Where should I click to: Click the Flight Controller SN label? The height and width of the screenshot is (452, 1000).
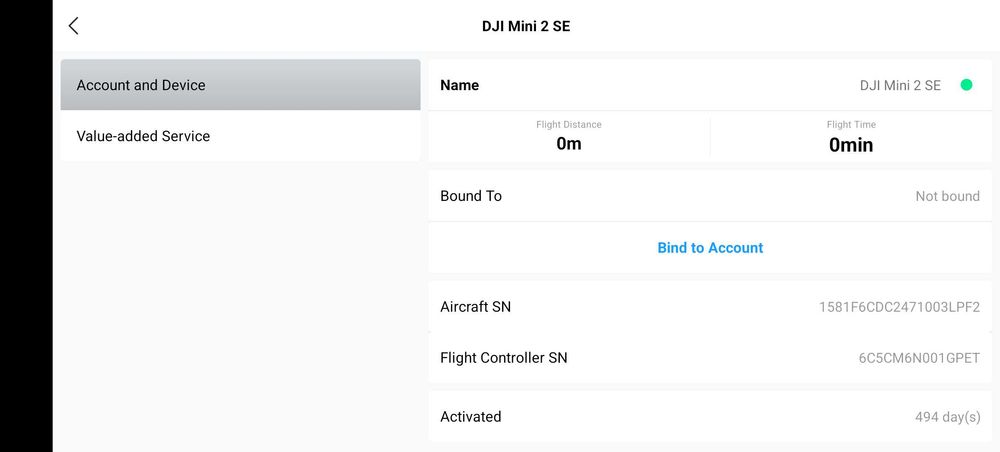(x=504, y=358)
